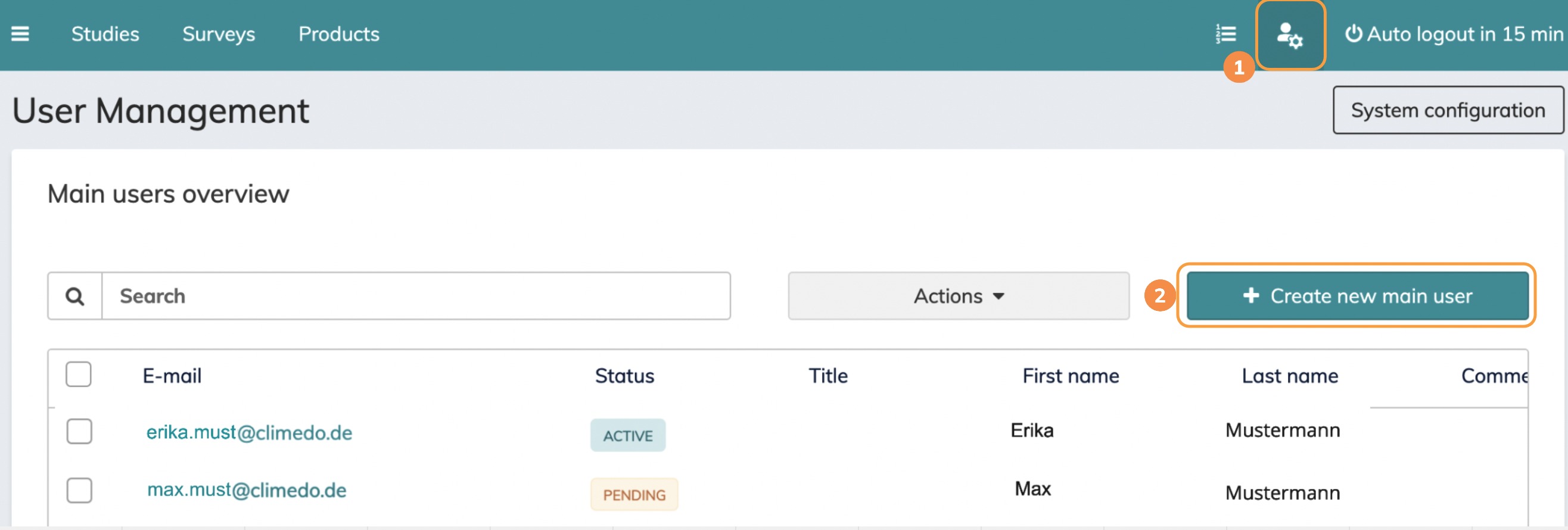Viewport: 1568px width, 530px height.
Task: Click the System configuration button
Action: point(1448,110)
